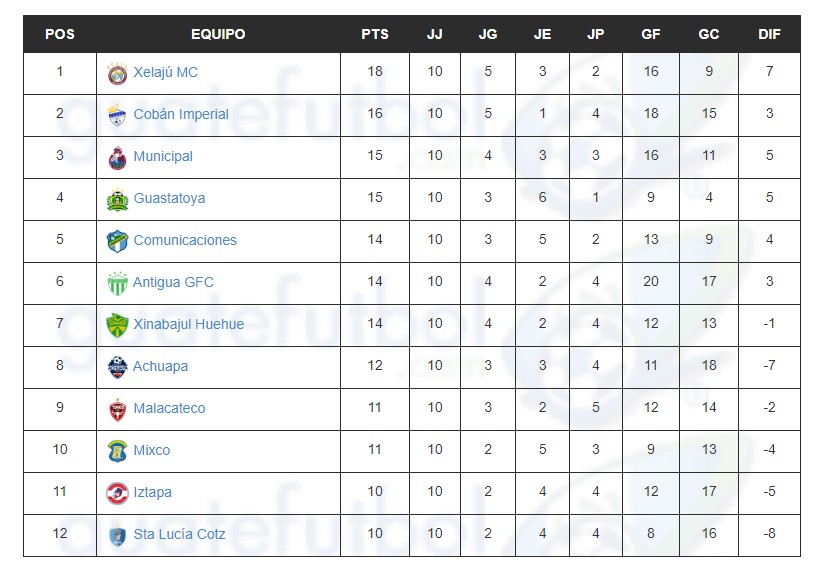Click the Iztapa round club logo
Viewport: 819px width, 562px height.
[x=117, y=493]
